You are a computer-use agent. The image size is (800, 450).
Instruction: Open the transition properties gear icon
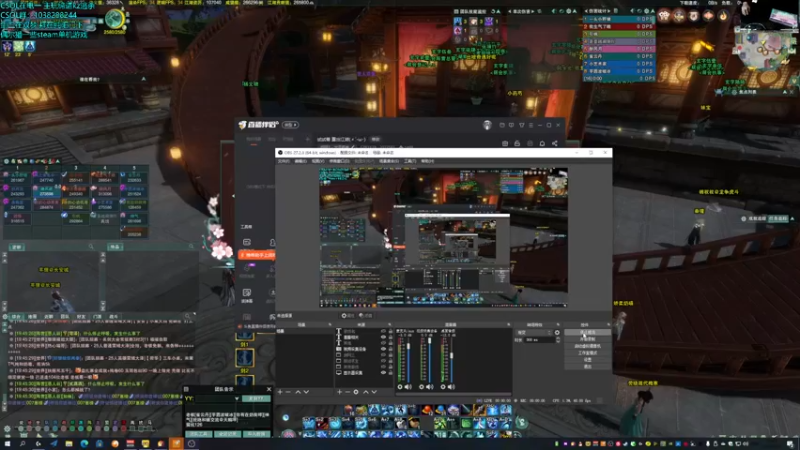[557, 333]
